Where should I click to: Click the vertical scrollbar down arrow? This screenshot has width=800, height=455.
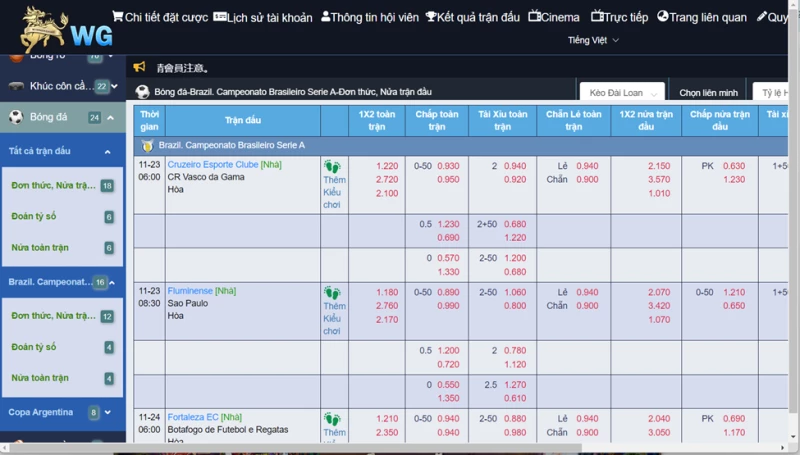(793, 437)
